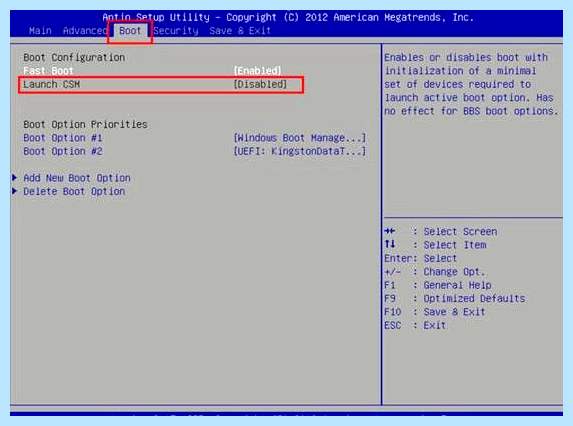Image resolution: width=573 pixels, height=426 pixels.
Task: Expand Delete Boot Option submenu
Action: (74, 191)
